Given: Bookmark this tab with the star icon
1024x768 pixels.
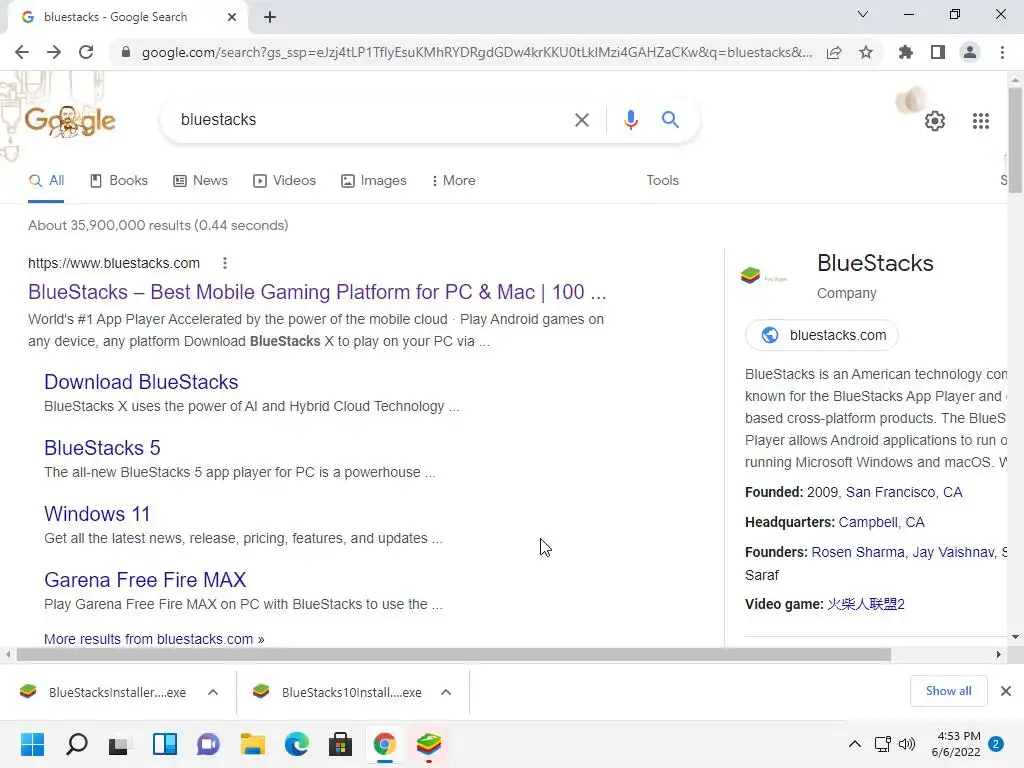Looking at the screenshot, I should pos(866,52).
